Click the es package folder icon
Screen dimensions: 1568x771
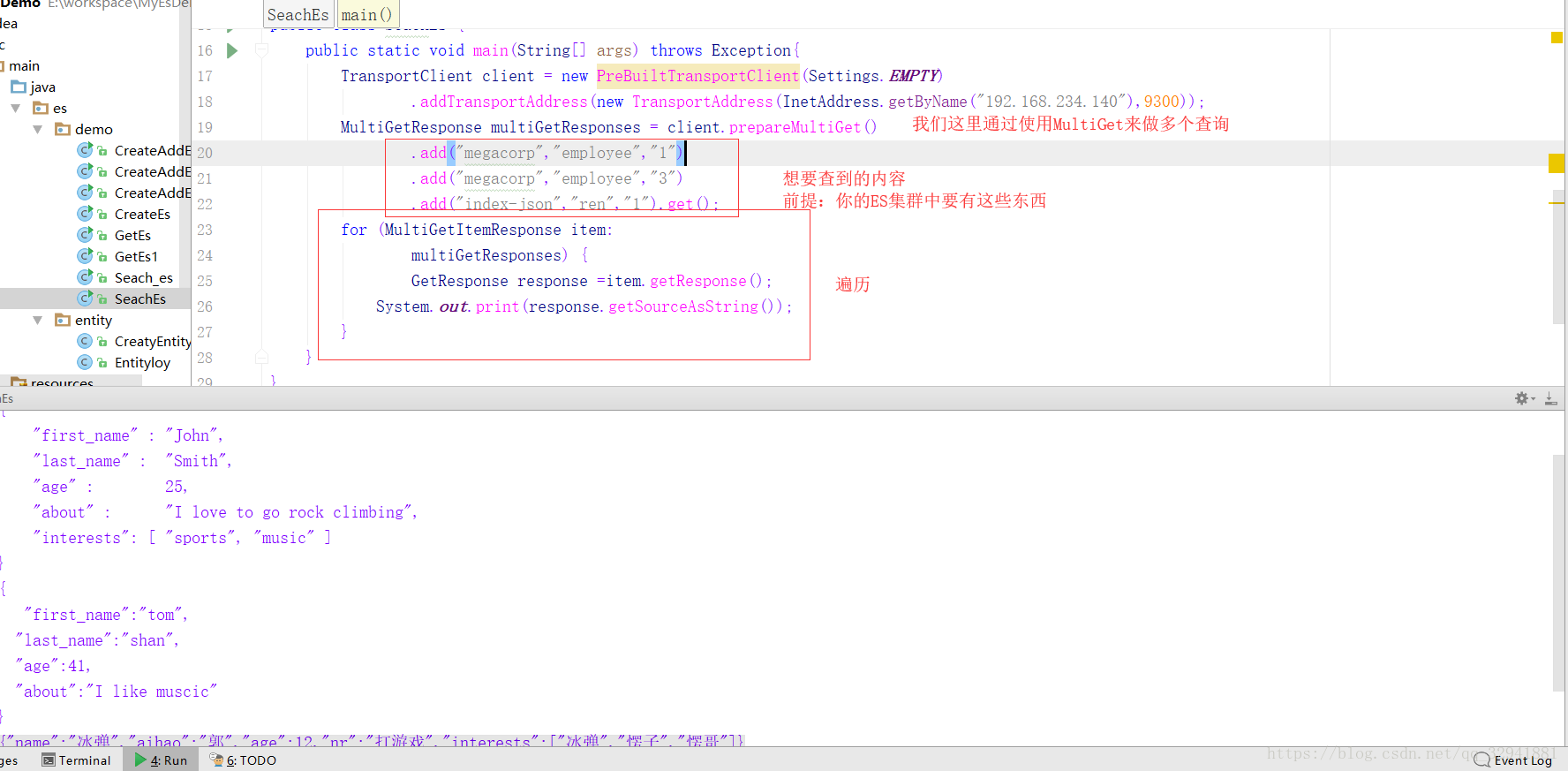point(41,108)
